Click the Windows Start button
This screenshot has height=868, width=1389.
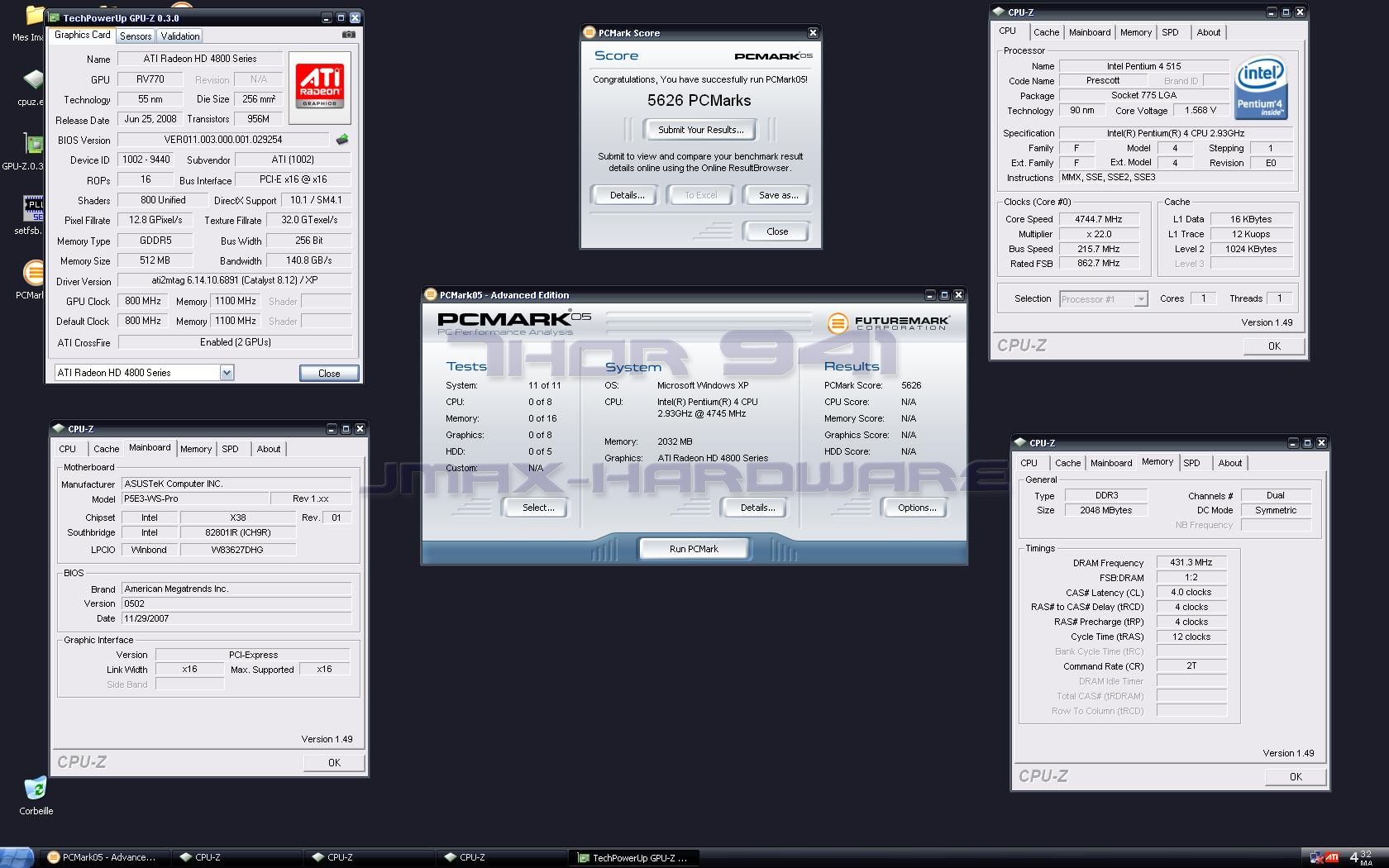coord(17,857)
